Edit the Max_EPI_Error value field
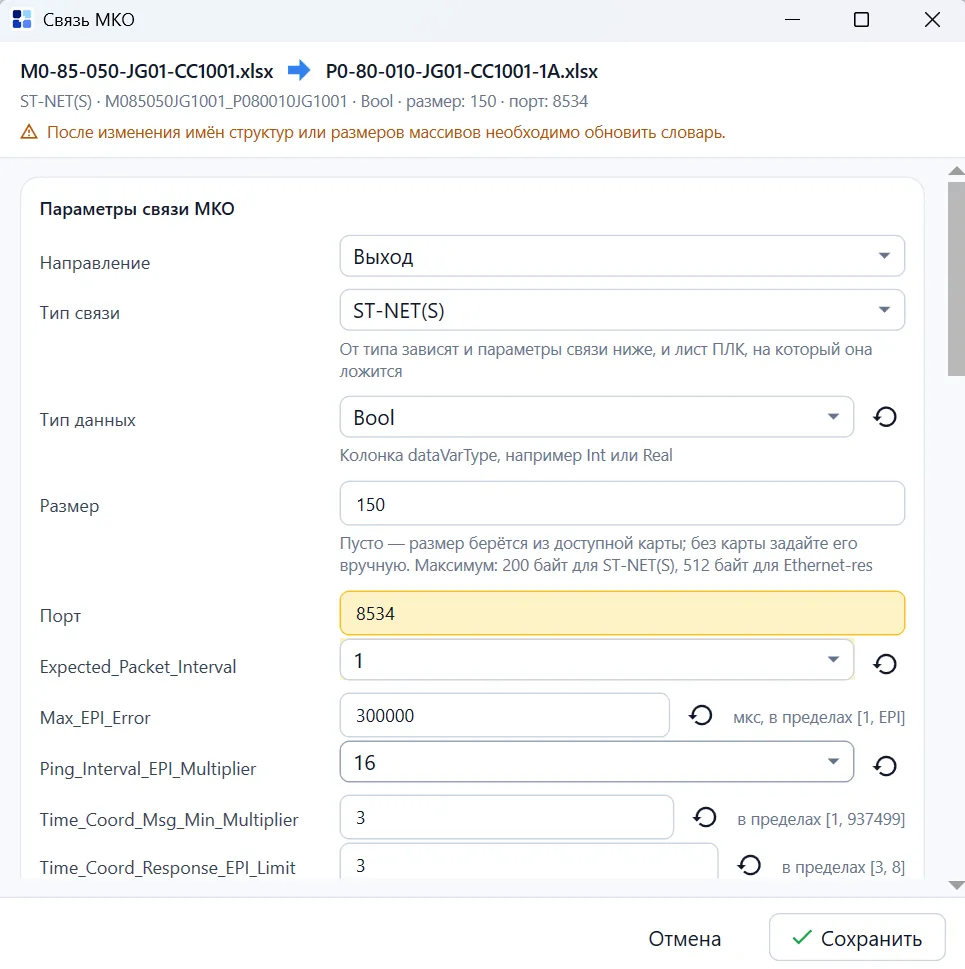Viewport: 965px width, 969px height. click(504, 716)
